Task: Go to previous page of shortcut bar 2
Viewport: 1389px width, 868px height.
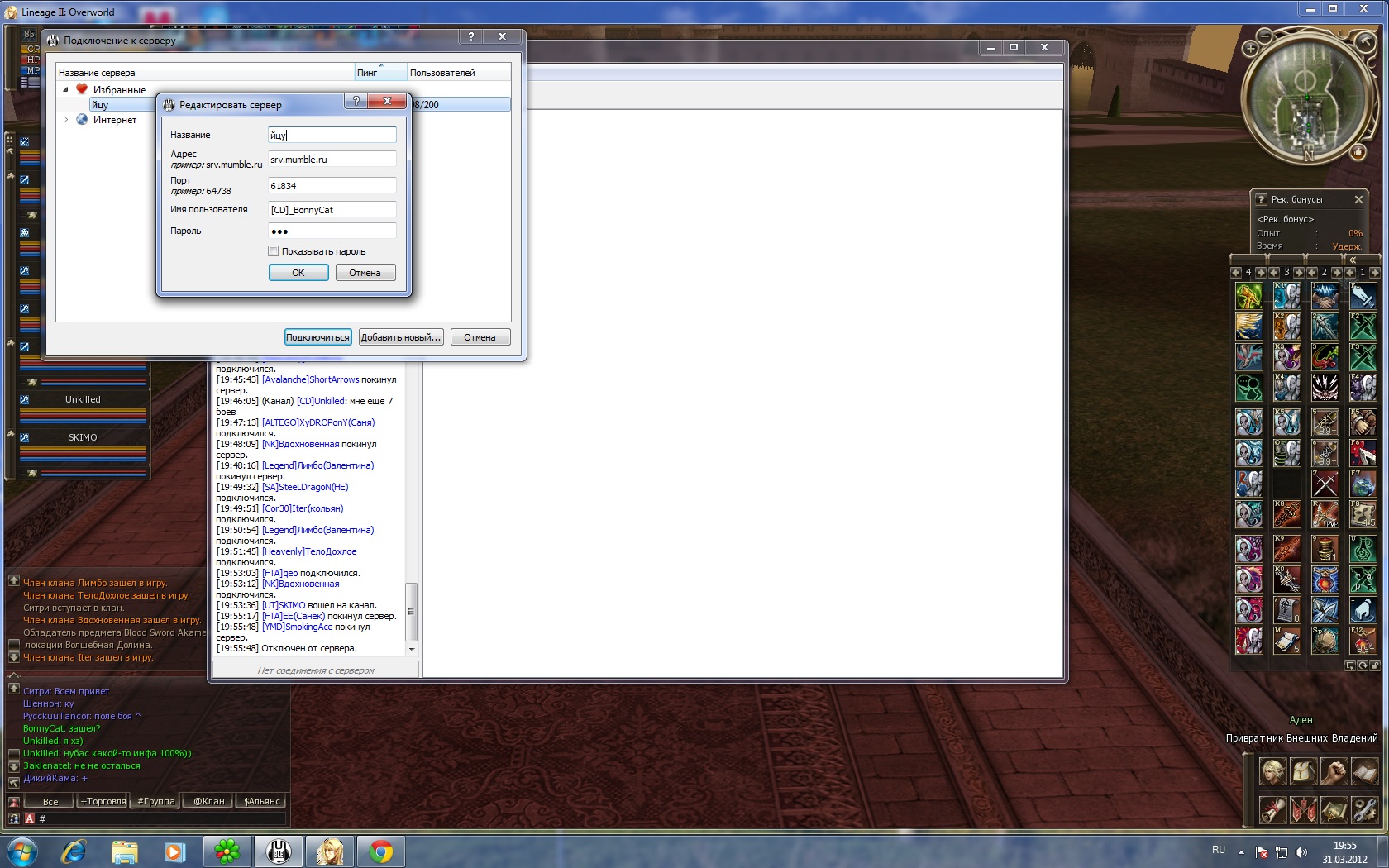Action: click(x=1312, y=272)
